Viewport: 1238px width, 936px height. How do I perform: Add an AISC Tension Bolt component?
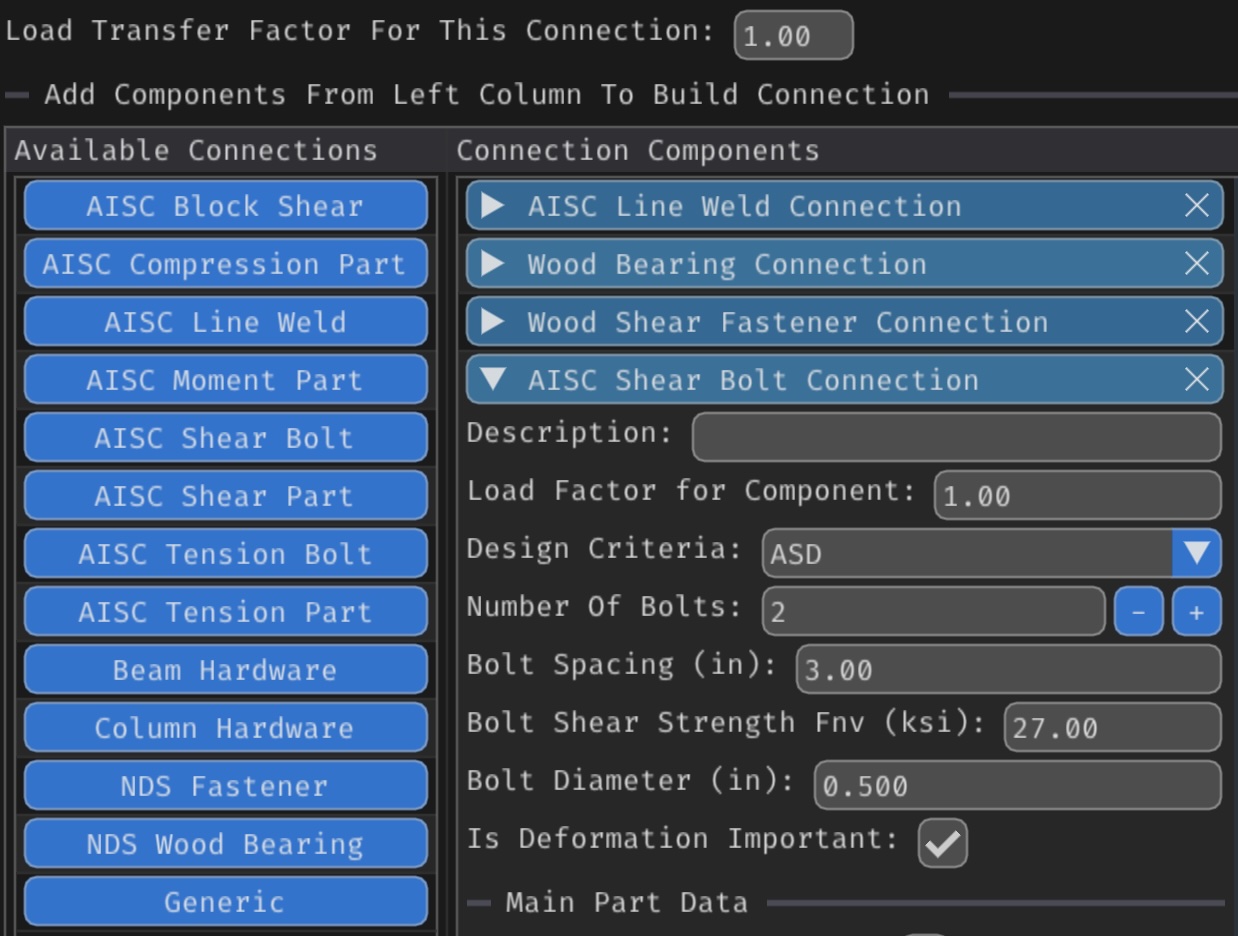tap(225, 554)
